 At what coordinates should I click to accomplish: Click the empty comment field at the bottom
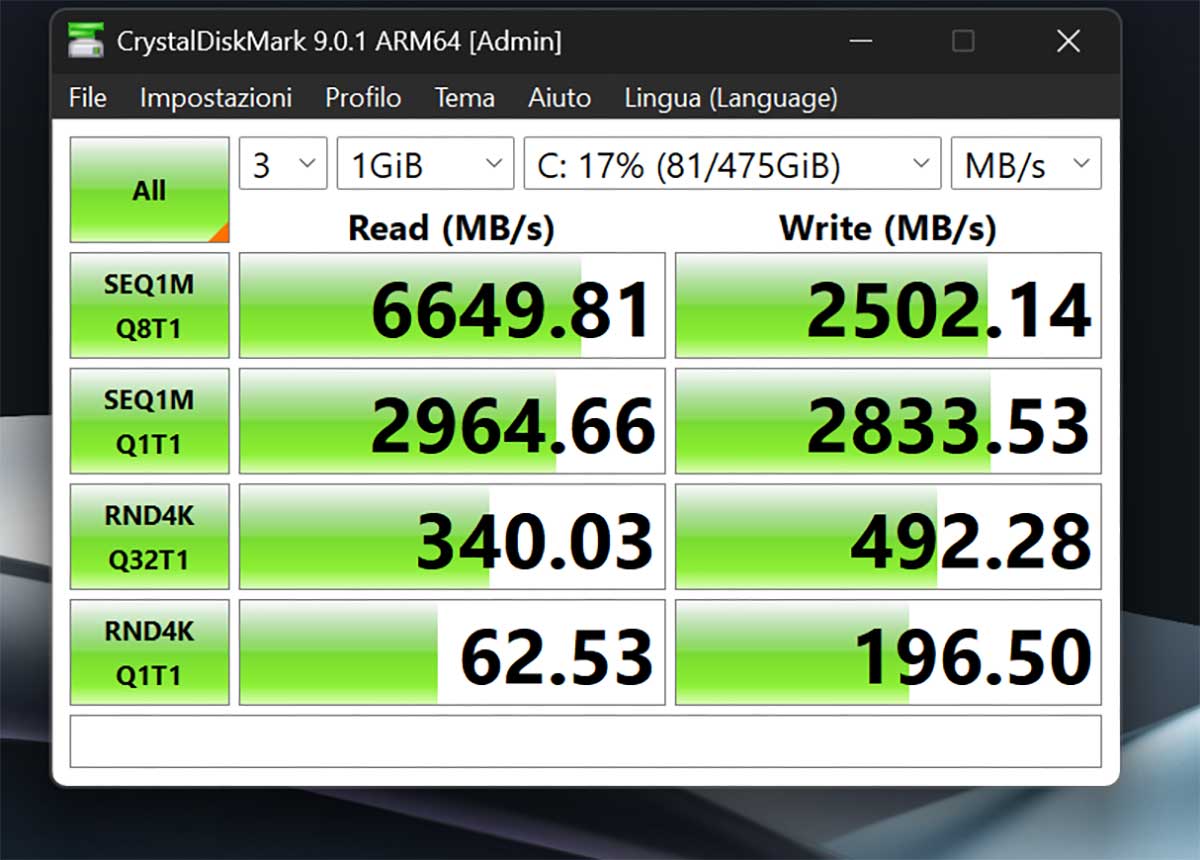click(585, 741)
